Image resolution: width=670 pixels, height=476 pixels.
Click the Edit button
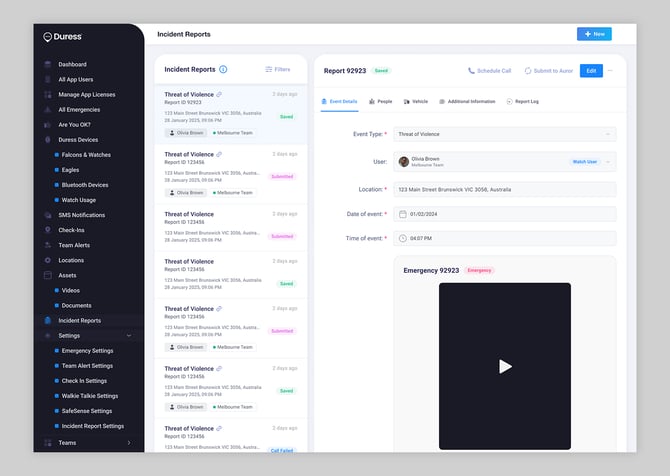(591, 71)
